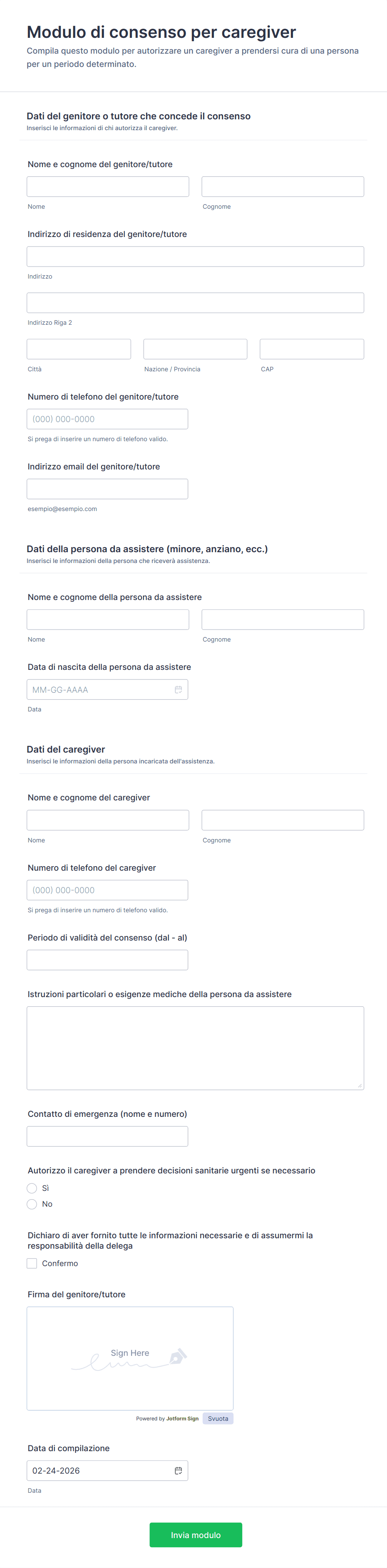The image size is (387, 1568).
Task: Click the special instructions text area
Action: coord(195,1047)
